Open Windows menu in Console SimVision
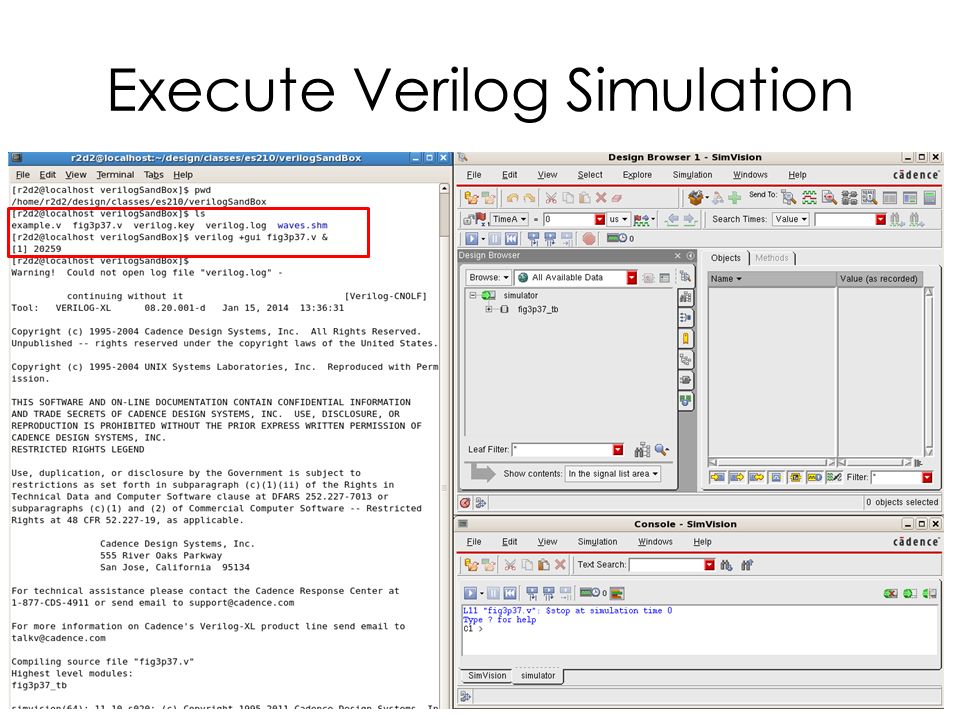The image size is (960, 720). (x=655, y=542)
